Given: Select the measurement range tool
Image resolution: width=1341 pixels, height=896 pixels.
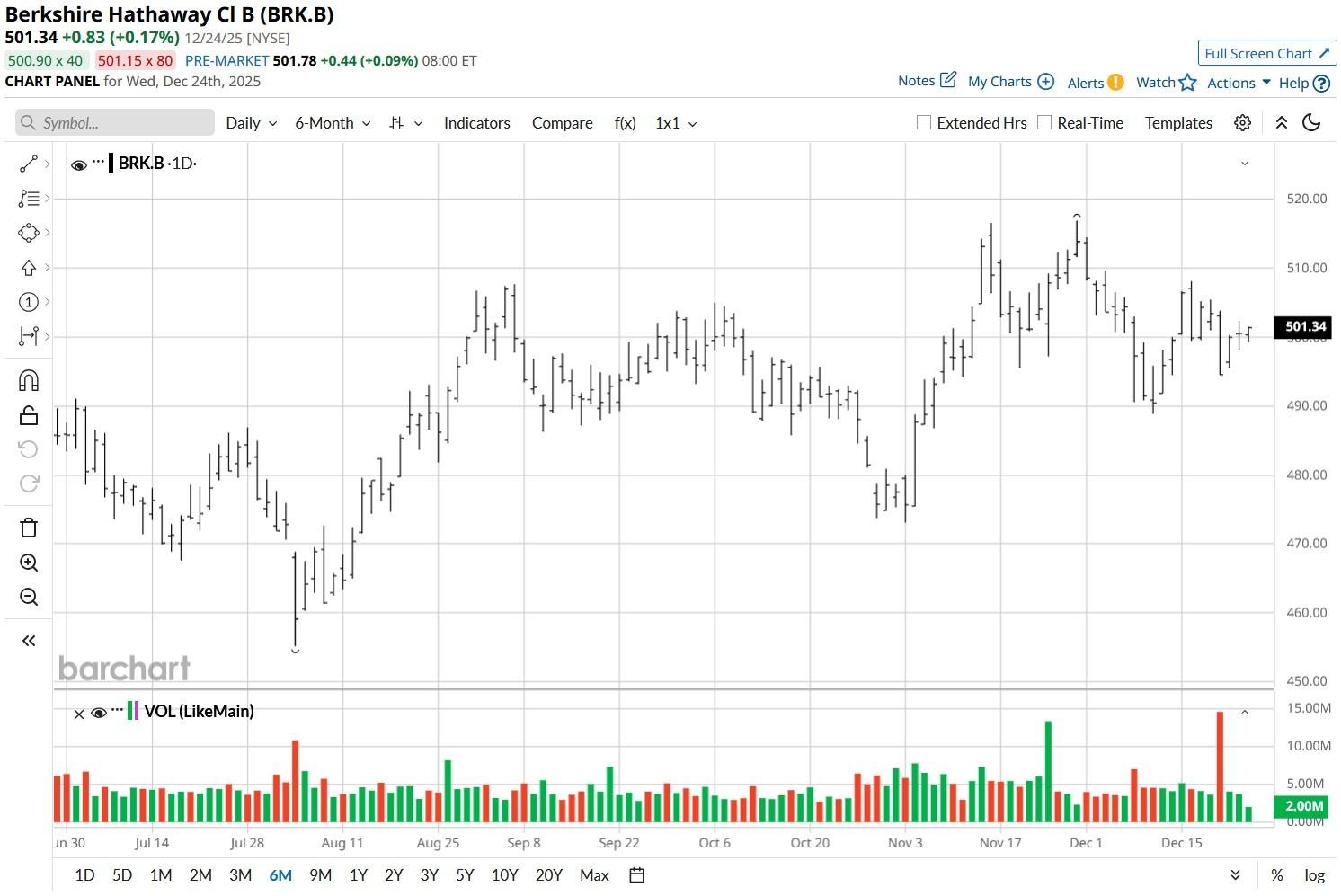Looking at the screenshot, I should (x=28, y=336).
